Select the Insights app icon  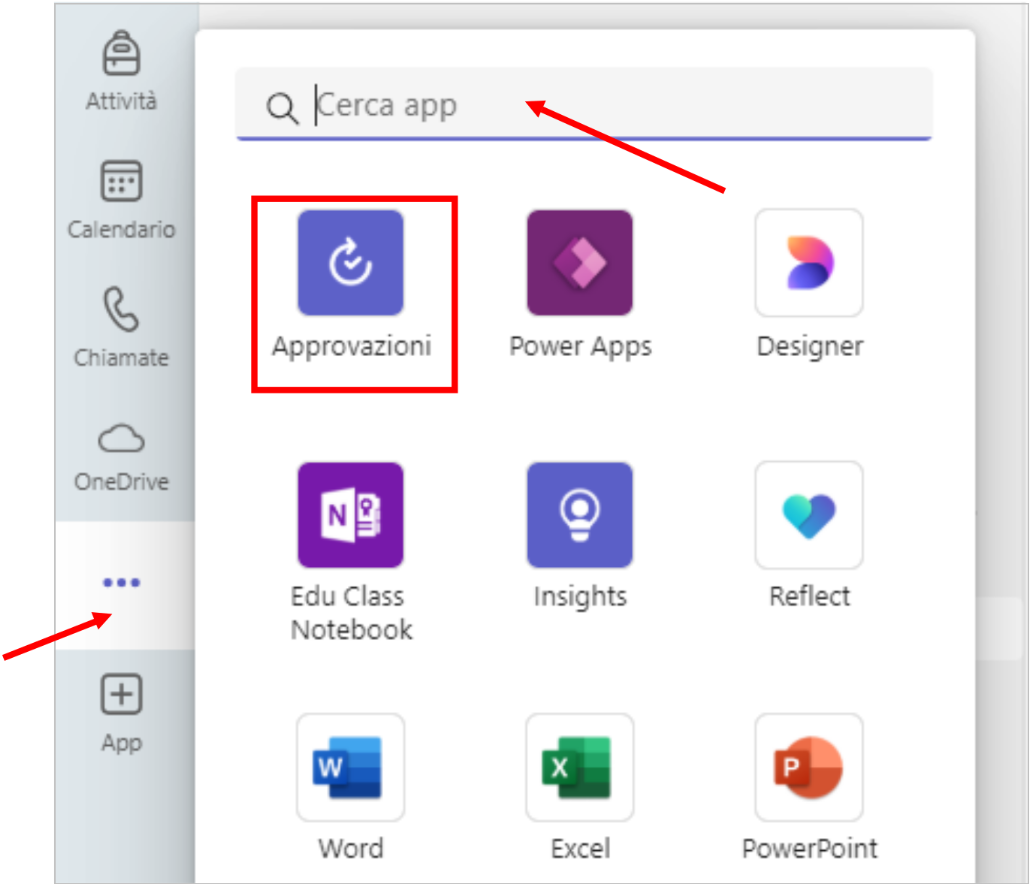(580, 515)
